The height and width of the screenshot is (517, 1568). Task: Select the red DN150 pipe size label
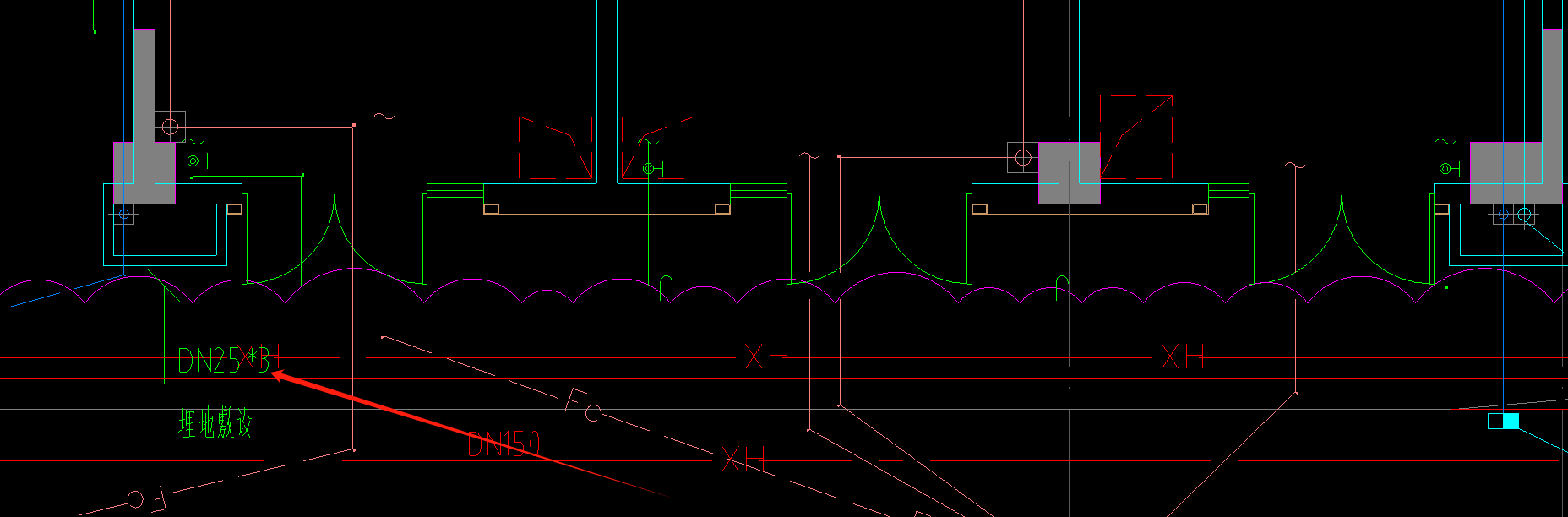tap(504, 444)
